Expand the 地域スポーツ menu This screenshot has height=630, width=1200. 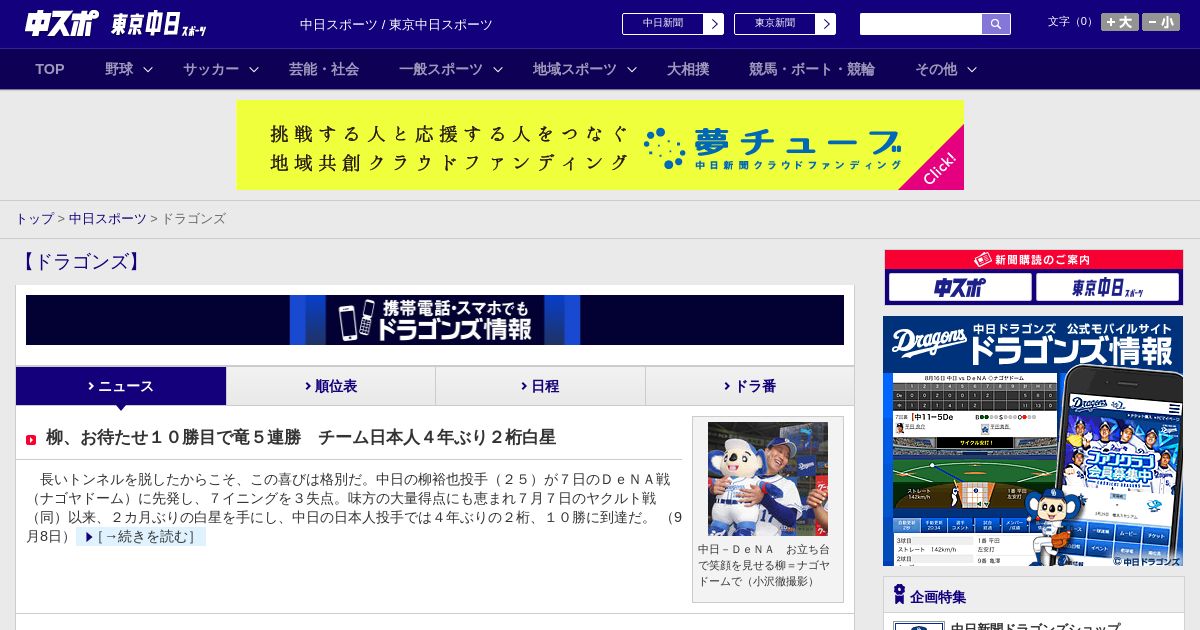(585, 69)
